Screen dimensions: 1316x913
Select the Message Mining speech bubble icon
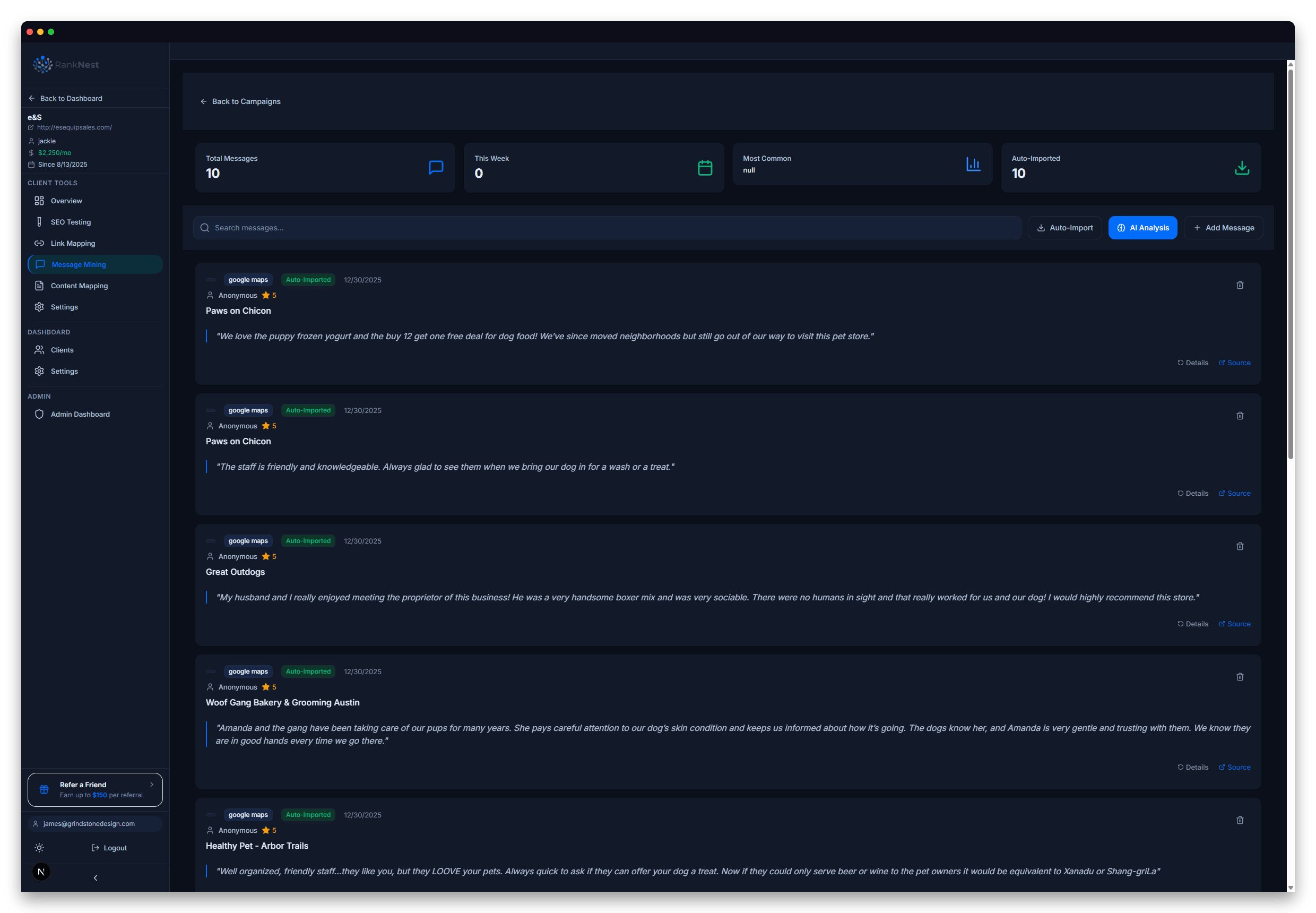pos(39,264)
